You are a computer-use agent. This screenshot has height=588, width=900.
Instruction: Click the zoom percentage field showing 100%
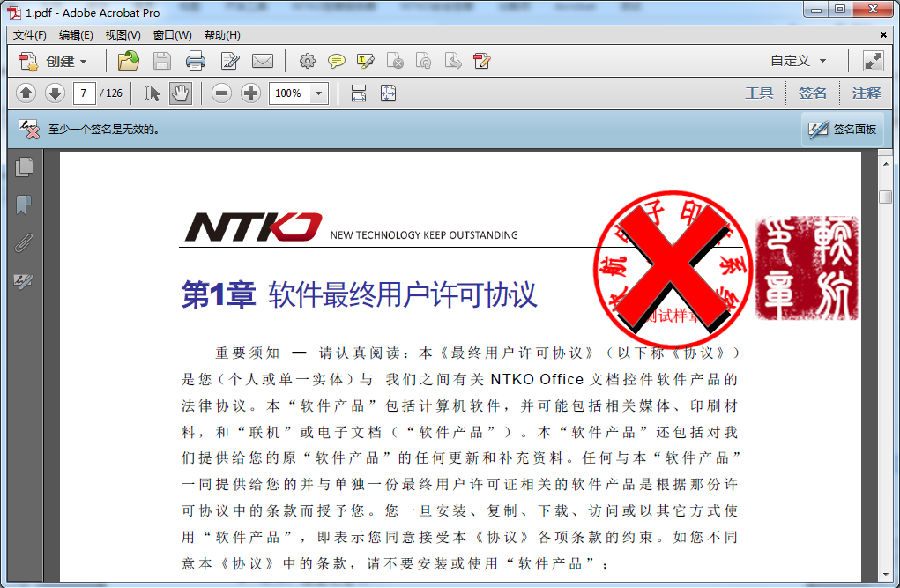(x=289, y=93)
